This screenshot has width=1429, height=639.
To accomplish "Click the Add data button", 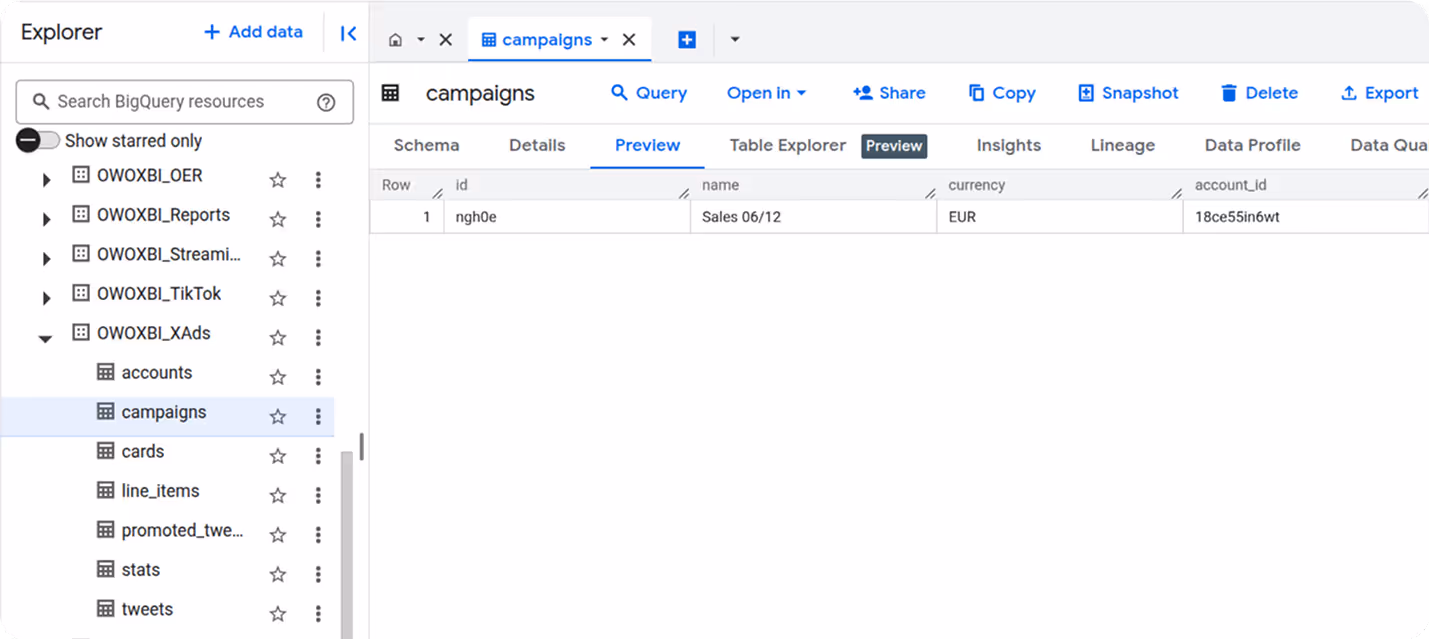I will point(253,32).
